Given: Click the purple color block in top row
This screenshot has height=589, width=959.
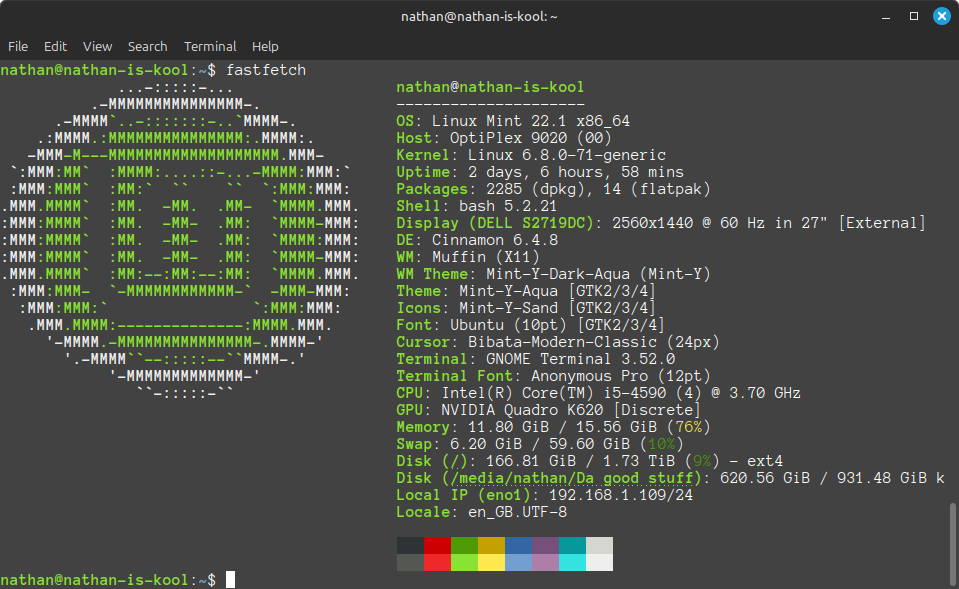Looking at the screenshot, I should (546, 546).
